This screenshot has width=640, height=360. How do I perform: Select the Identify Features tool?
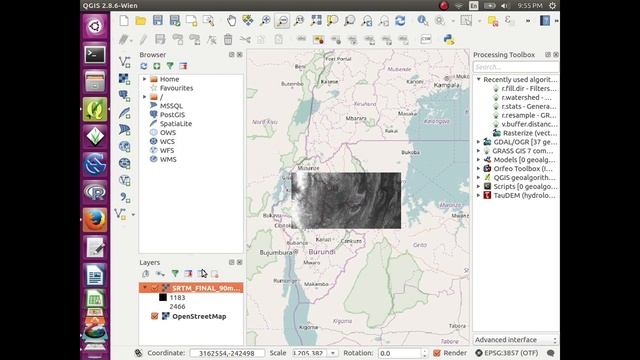[x=422, y=20]
